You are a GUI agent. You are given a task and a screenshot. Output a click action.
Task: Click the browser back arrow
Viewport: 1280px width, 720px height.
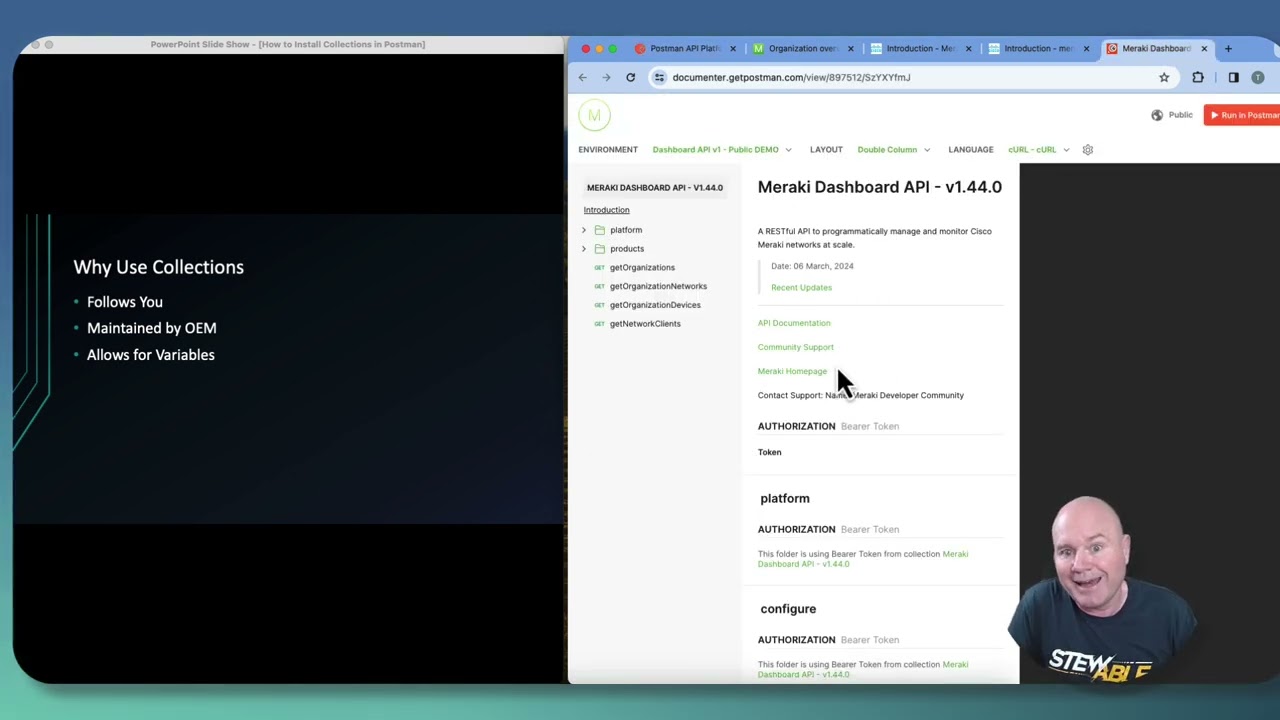coord(583,77)
